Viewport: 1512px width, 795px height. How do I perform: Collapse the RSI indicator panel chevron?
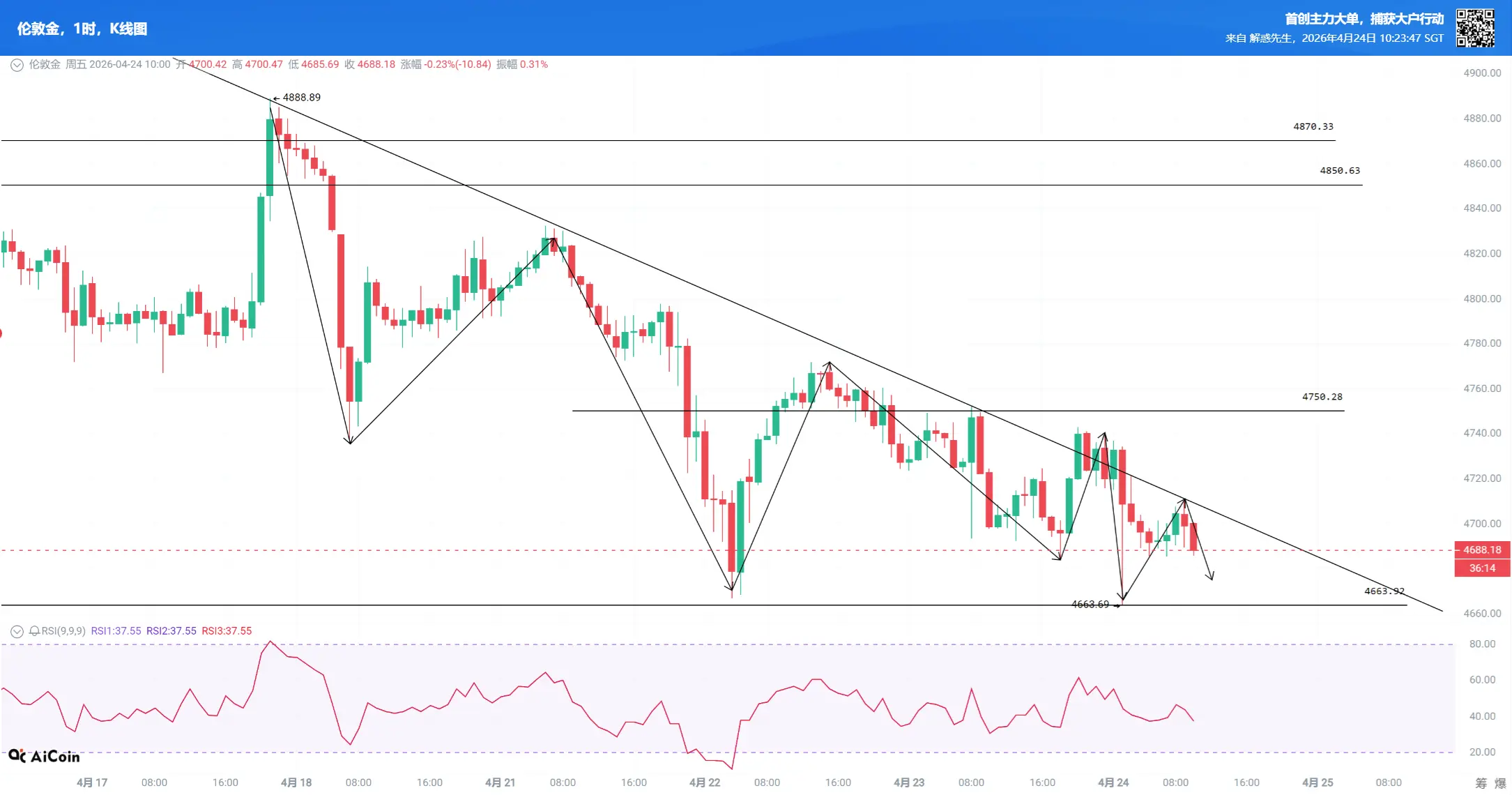17,632
